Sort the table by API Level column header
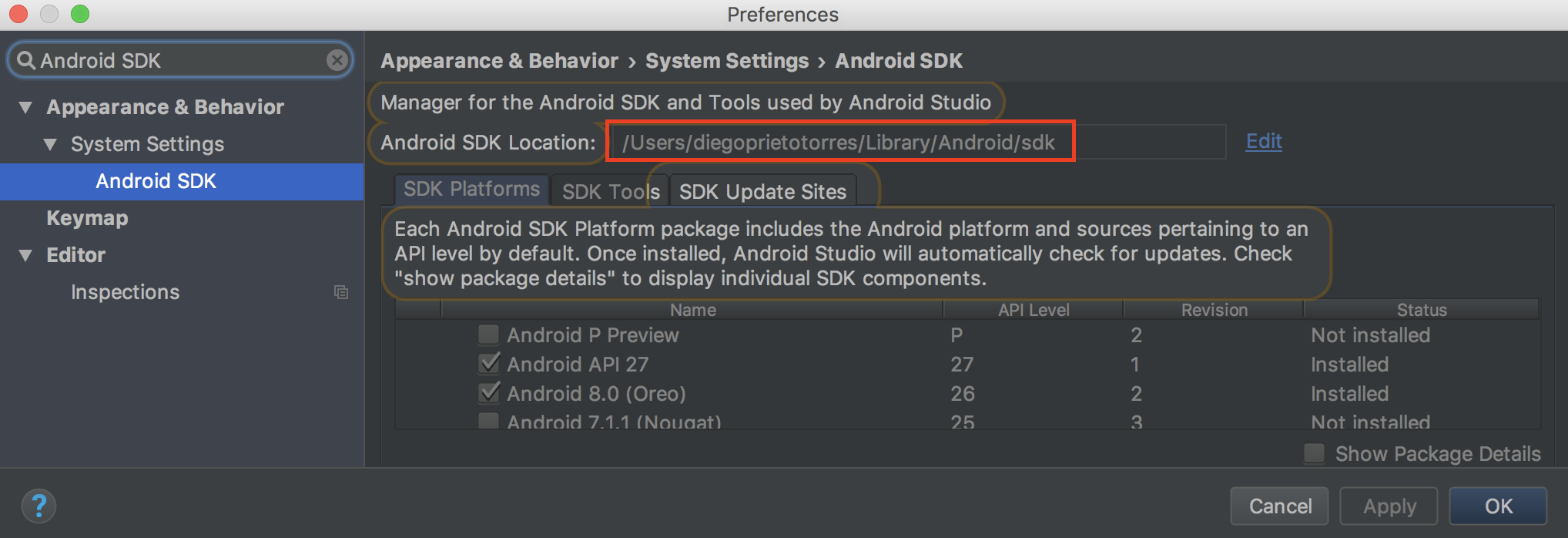Image resolution: width=1568 pixels, height=538 pixels. click(x=1033, y=310)
